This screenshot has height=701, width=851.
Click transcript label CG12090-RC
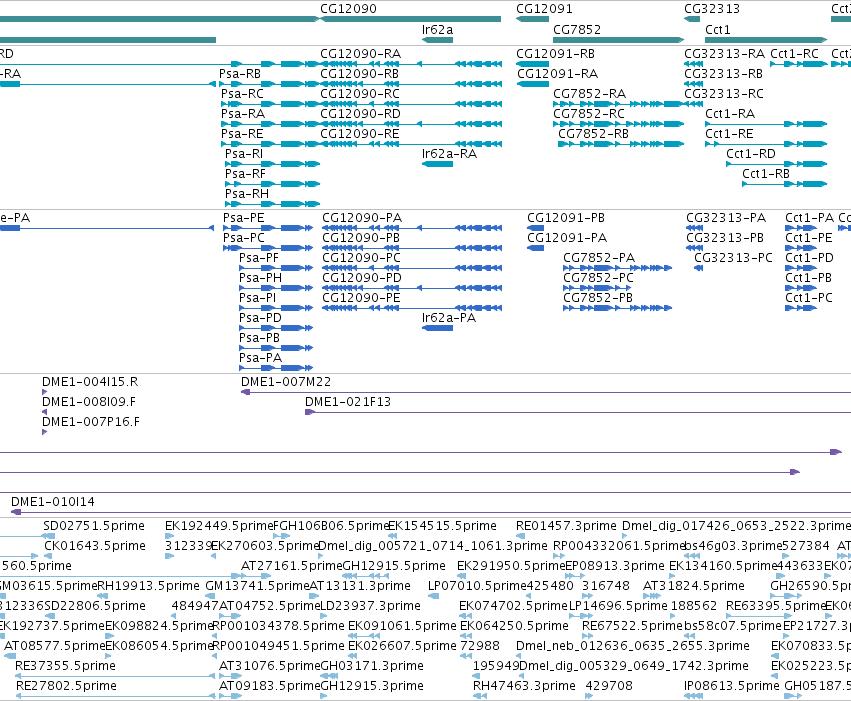pos(360,94)
